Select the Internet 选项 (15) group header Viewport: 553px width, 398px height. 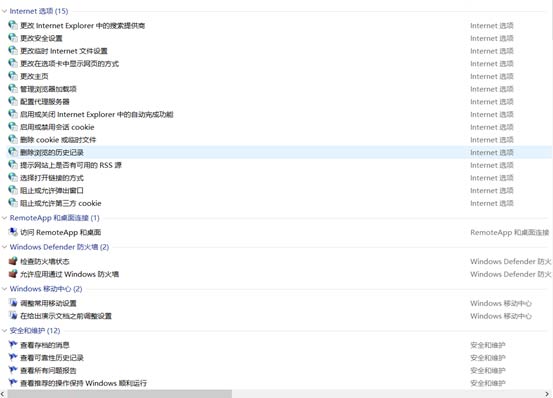39,11
